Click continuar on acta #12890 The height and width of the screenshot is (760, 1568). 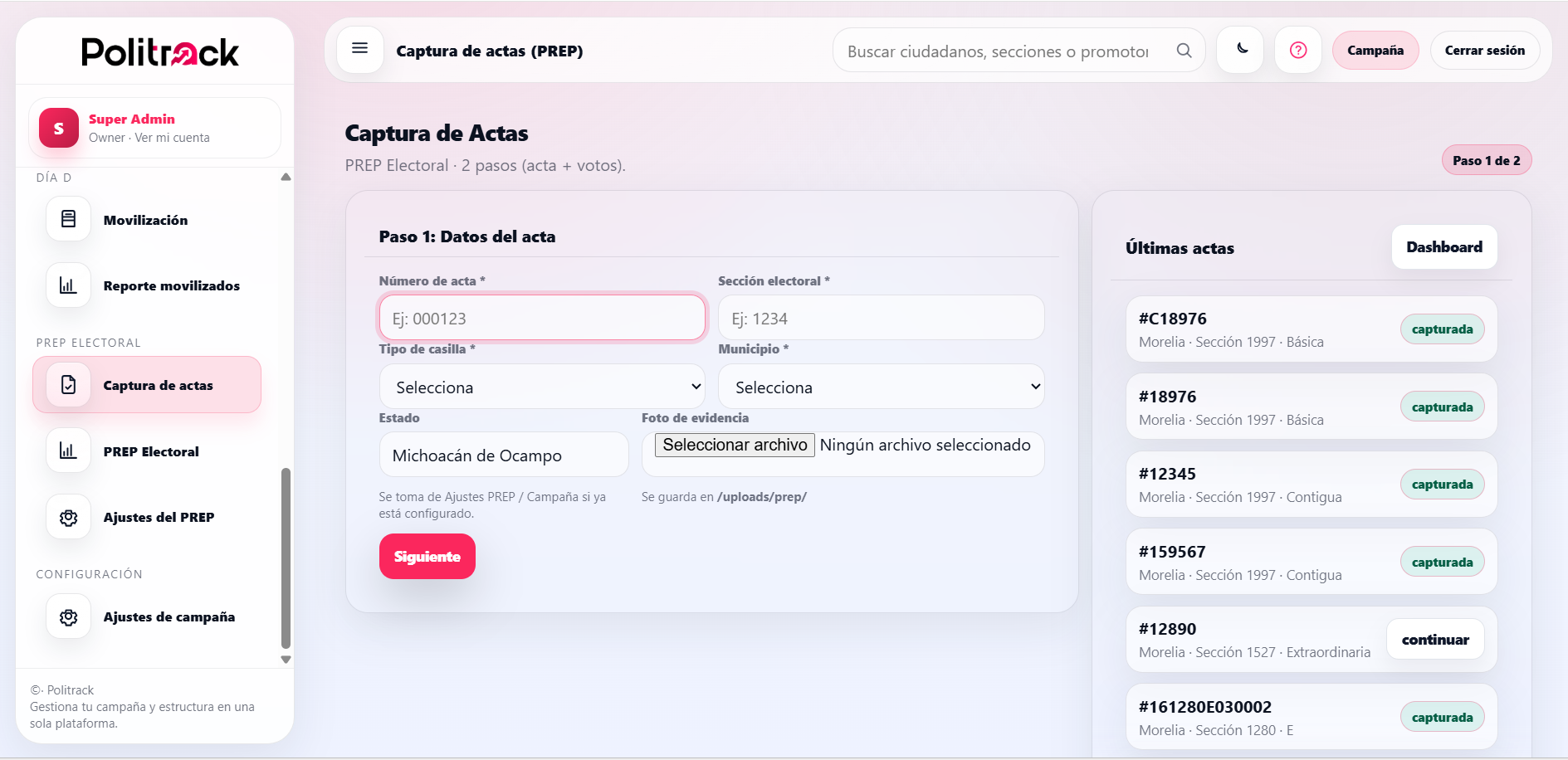tap(1434, 639)
